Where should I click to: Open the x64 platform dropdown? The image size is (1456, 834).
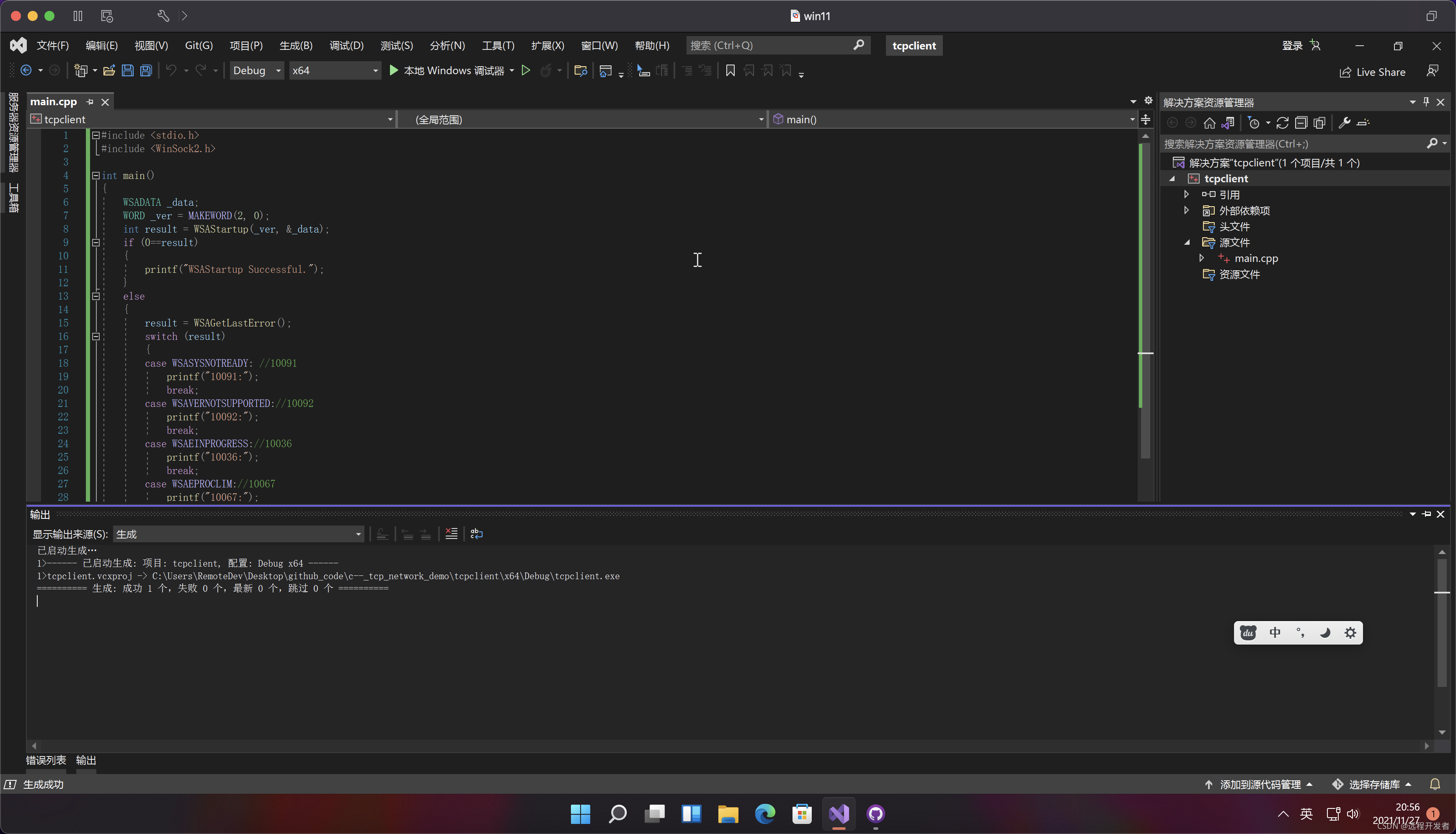[x=334, y=70]
